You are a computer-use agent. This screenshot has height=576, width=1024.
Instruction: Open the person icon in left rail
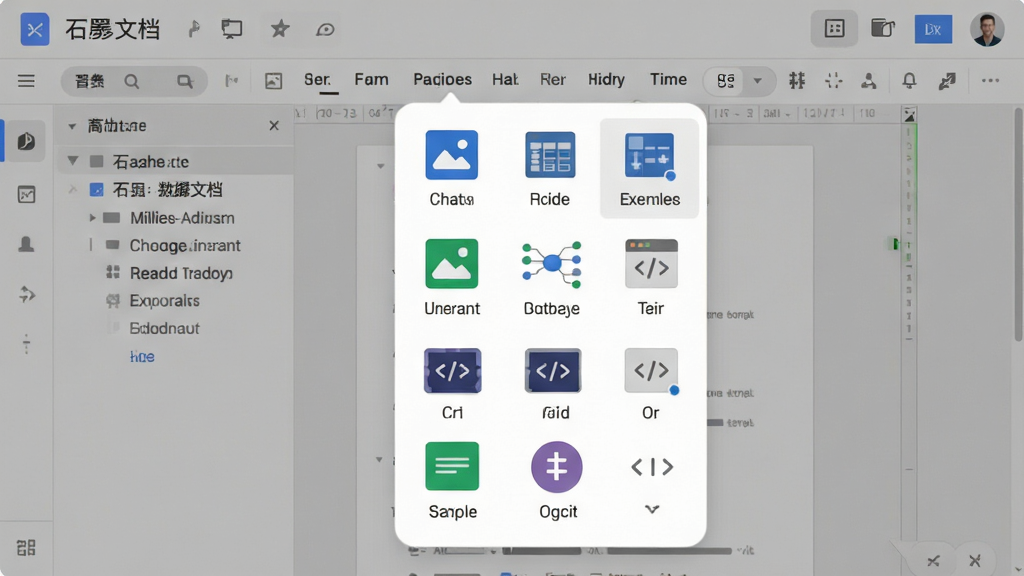pyautogui.click(x=27, y=244)
